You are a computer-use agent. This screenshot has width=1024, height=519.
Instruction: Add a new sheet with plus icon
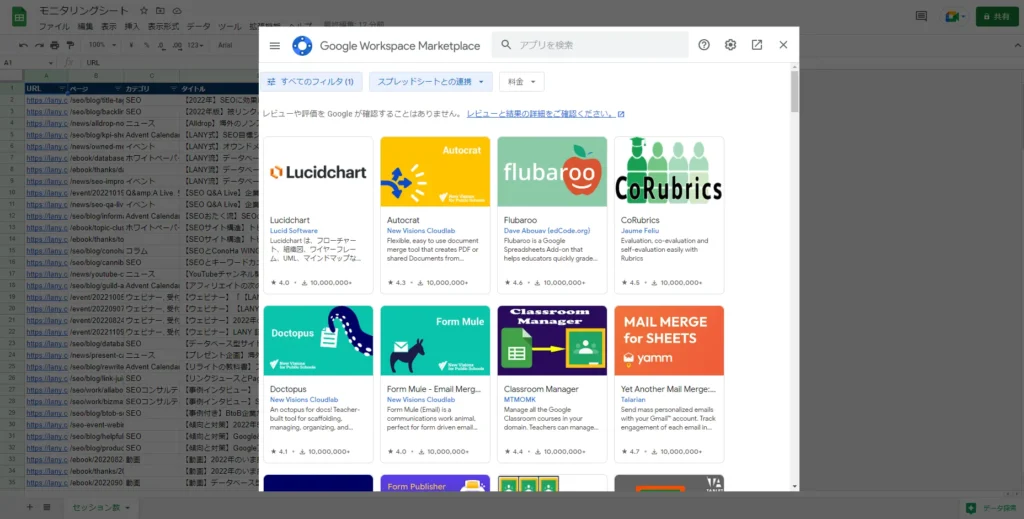(x=29, y=507)
